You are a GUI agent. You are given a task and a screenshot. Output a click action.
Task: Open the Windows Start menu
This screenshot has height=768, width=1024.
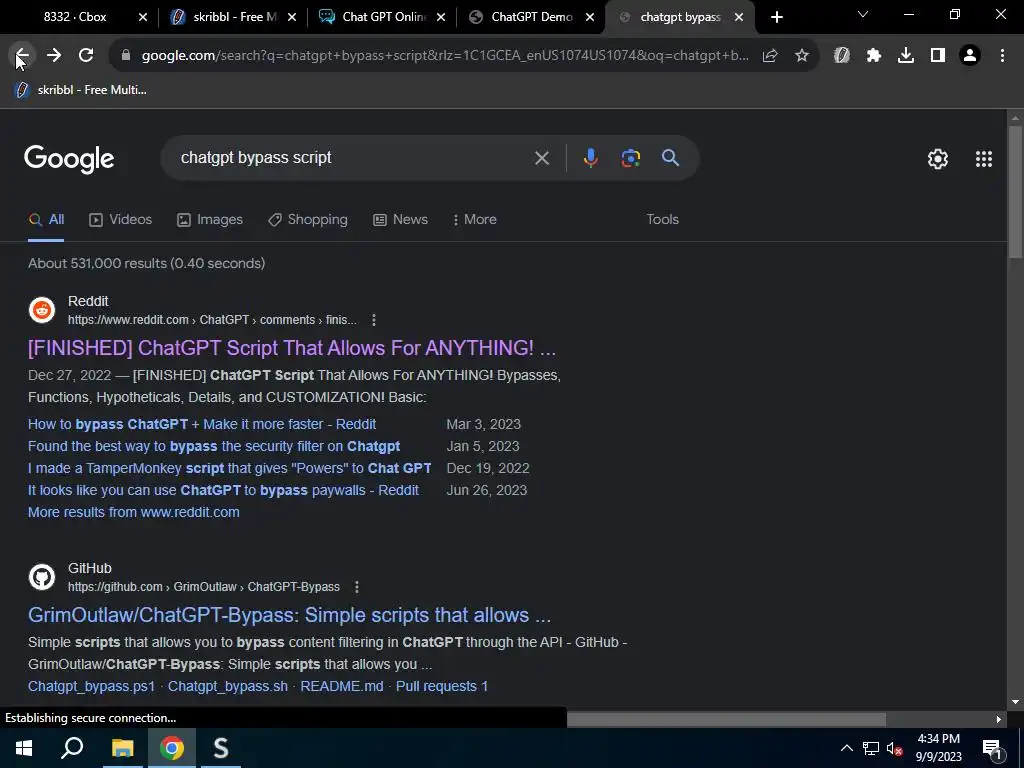24,748
